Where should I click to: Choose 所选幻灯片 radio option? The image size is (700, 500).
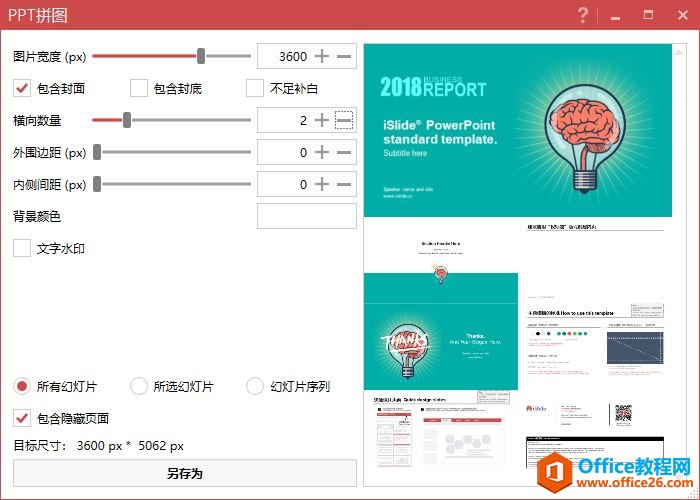pos(139,386)
